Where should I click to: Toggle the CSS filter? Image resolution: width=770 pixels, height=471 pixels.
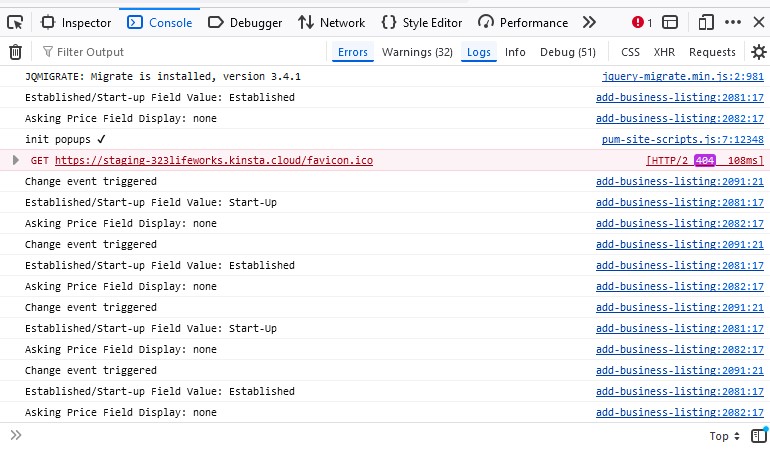(x=630, y=52)
